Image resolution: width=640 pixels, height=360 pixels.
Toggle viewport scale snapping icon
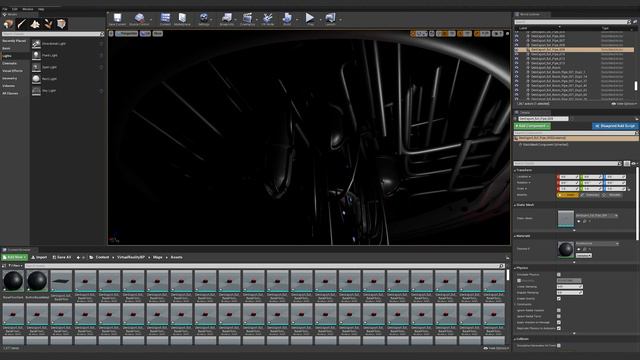pyautogui.click(x=477, y=33)
